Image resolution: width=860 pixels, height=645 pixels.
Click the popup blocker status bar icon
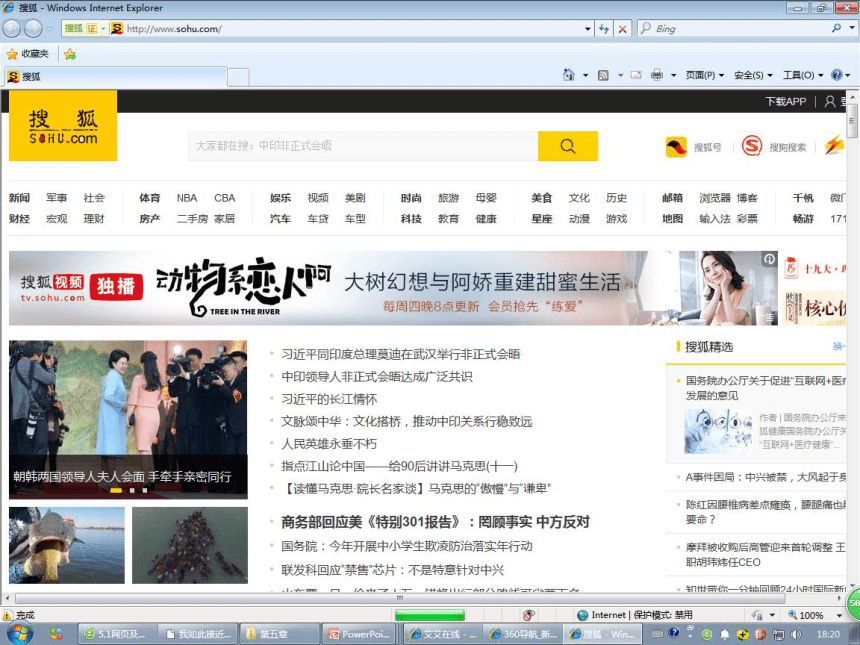coord(529,615)
